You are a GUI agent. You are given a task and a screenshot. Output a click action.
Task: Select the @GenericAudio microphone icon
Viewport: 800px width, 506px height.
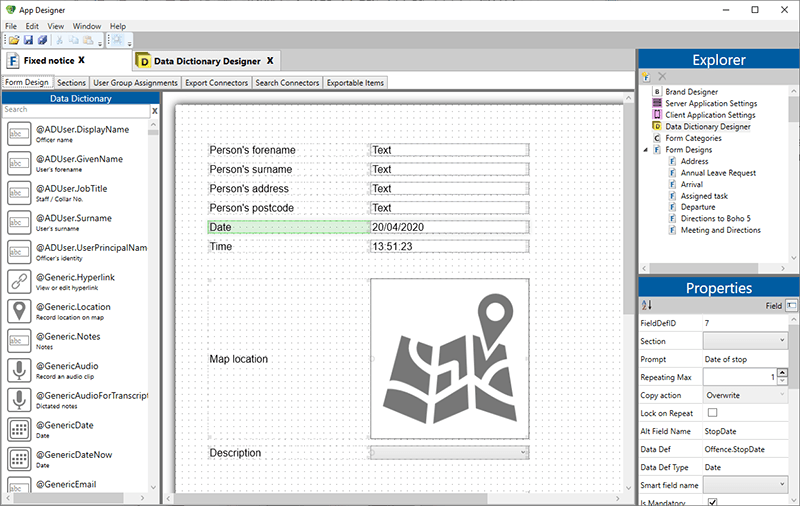pyautogui.click(x=18, y=371)
